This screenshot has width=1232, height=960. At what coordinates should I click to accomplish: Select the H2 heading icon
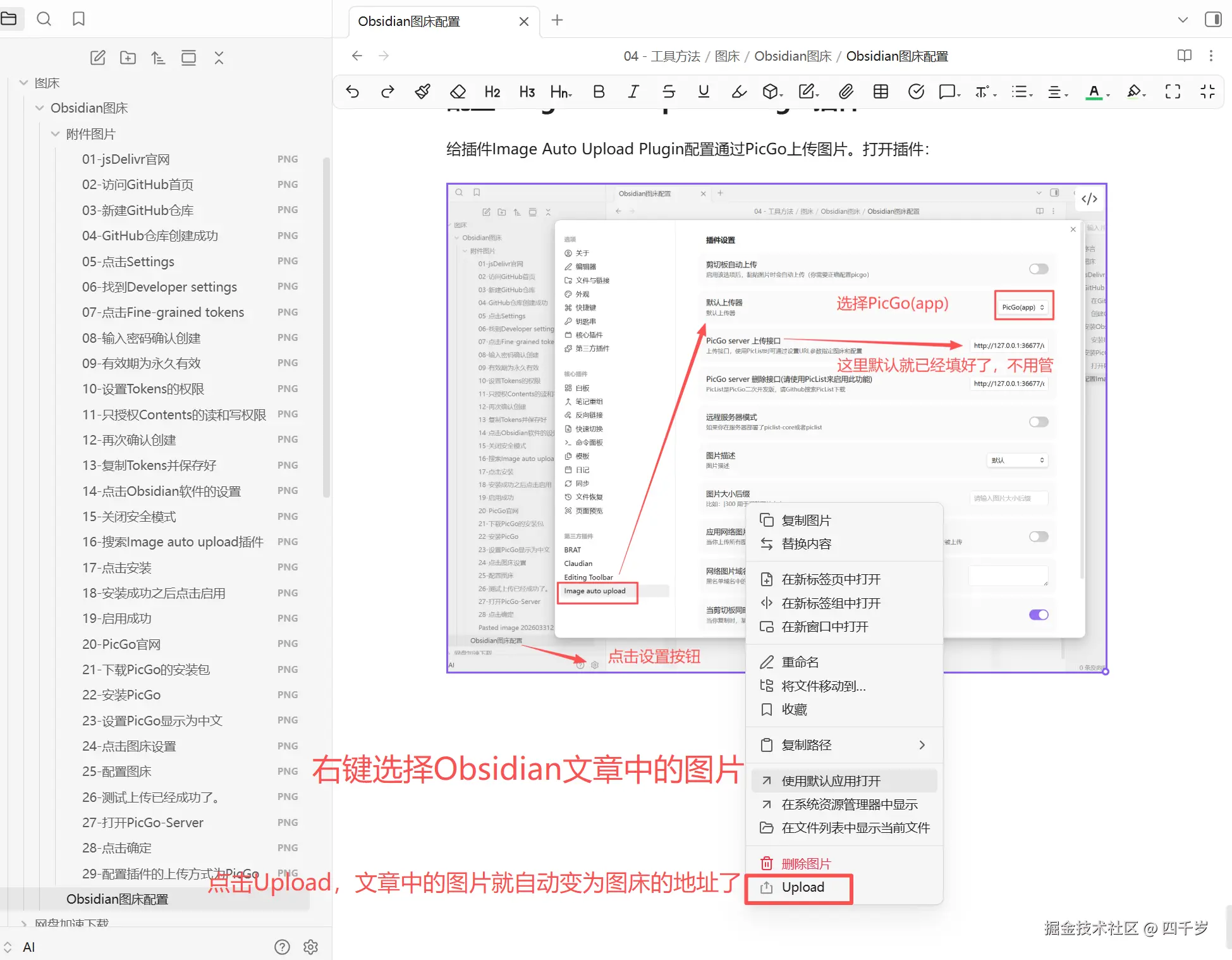(492, 92)
